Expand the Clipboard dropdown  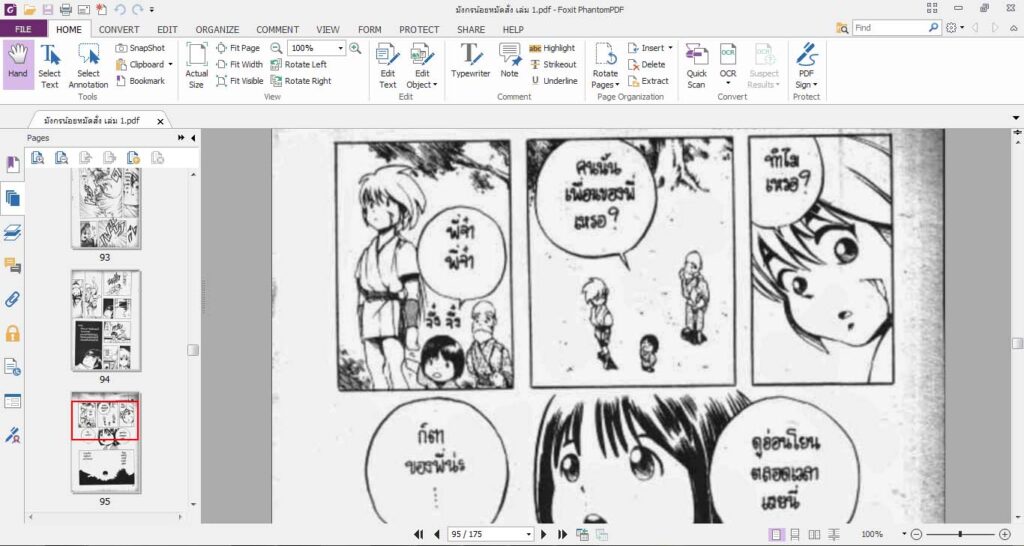[x=170, y=64]
